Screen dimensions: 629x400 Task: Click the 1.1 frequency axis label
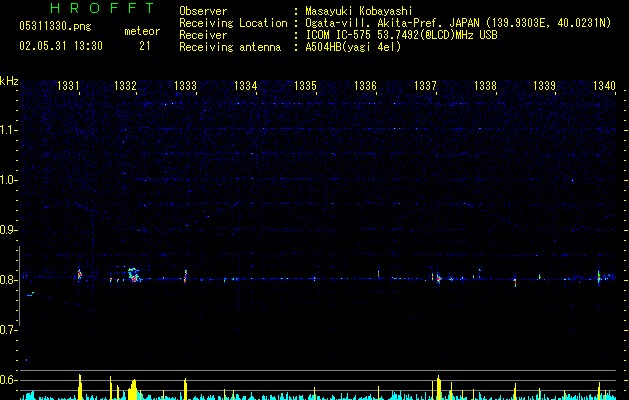point(9,130)
